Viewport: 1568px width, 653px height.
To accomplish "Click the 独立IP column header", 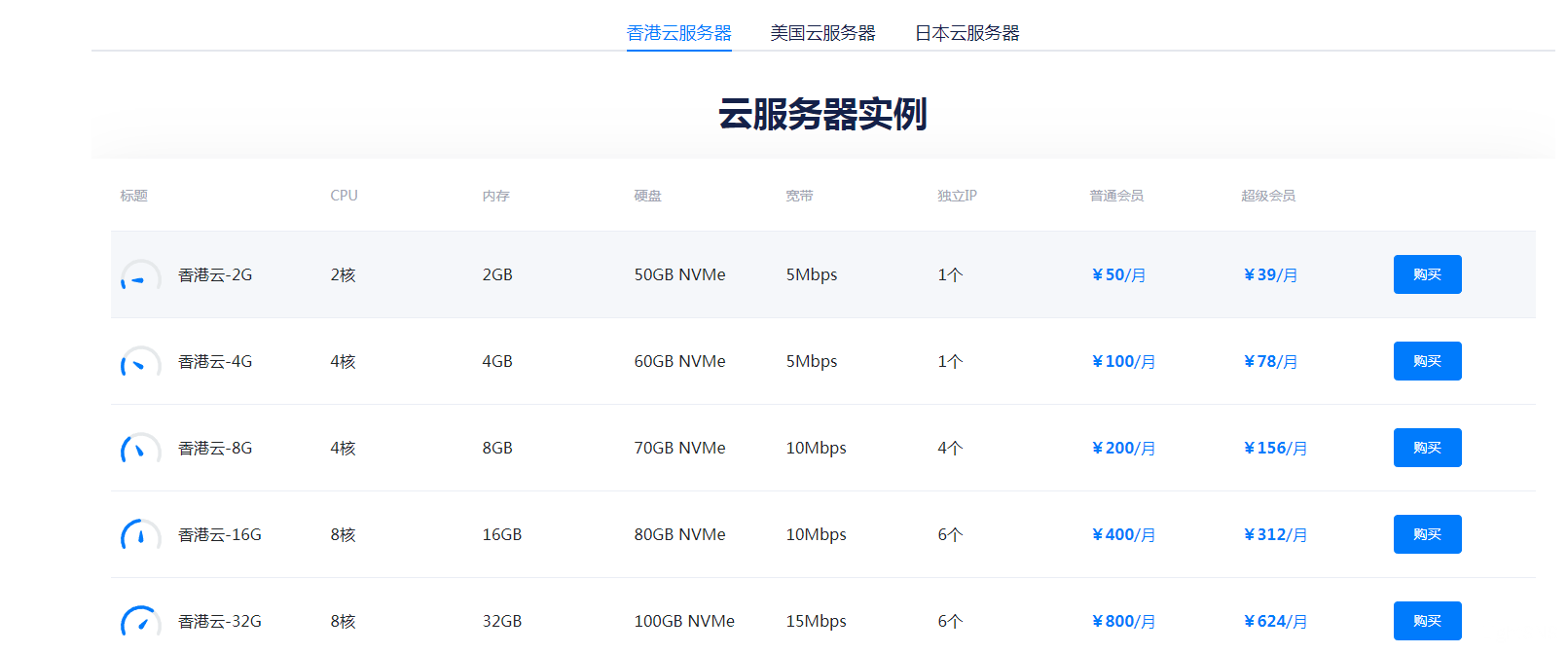I will pos(958,196).
